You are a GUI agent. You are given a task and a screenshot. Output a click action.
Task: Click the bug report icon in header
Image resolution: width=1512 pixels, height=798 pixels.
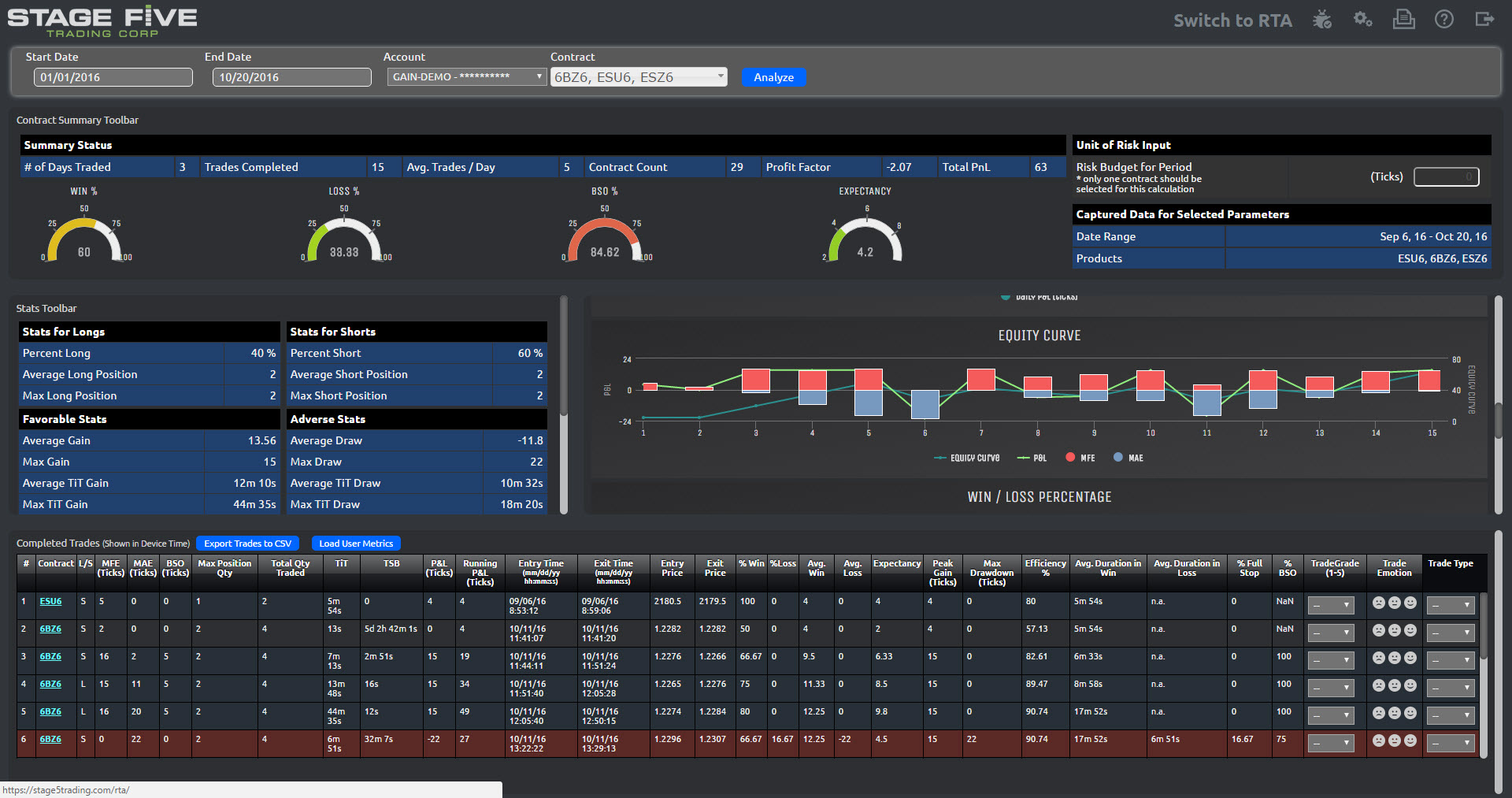pyautogui.click(x=1321, y=20)
